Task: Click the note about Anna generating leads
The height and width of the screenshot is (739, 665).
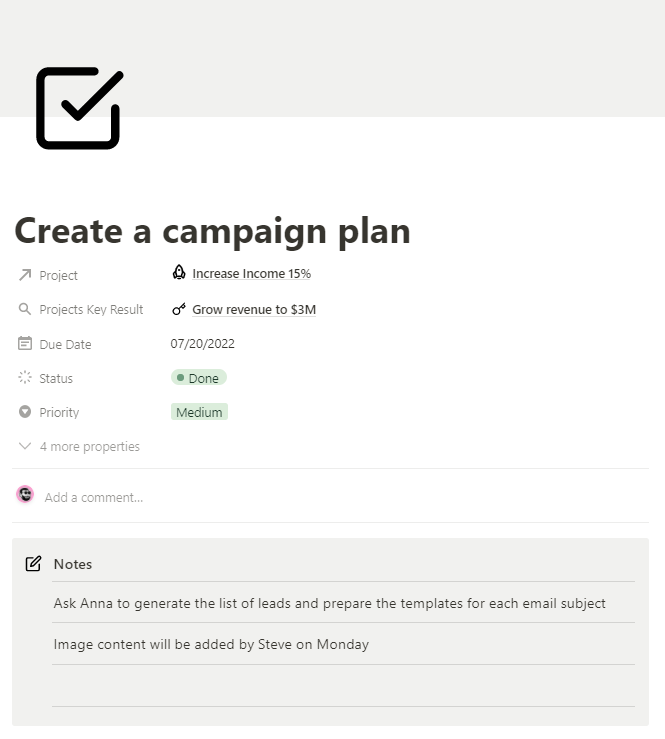Action: (x=329, y=603)
